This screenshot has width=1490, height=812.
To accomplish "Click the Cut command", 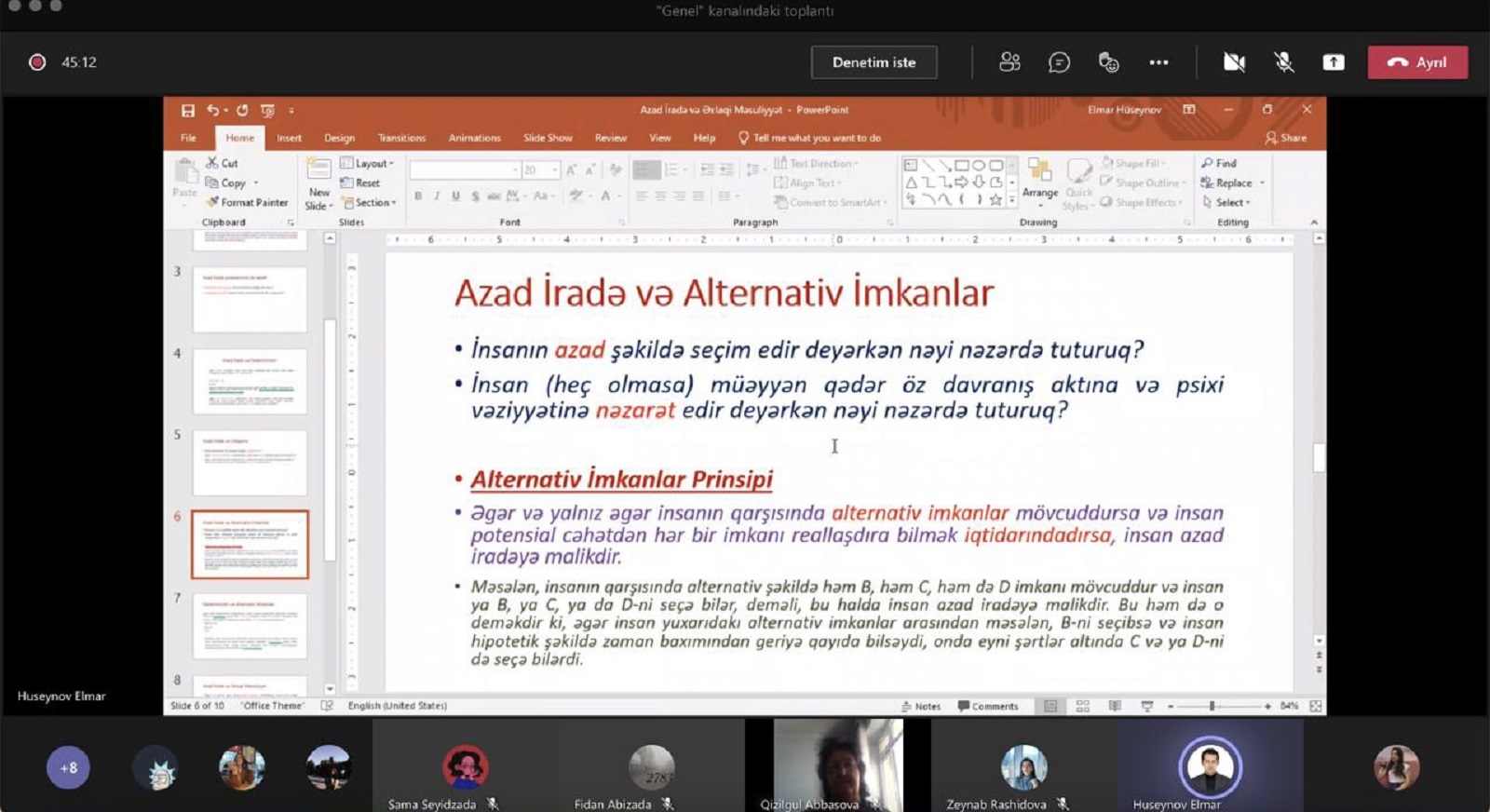I will pyautogui.click(x=222, y=163).
